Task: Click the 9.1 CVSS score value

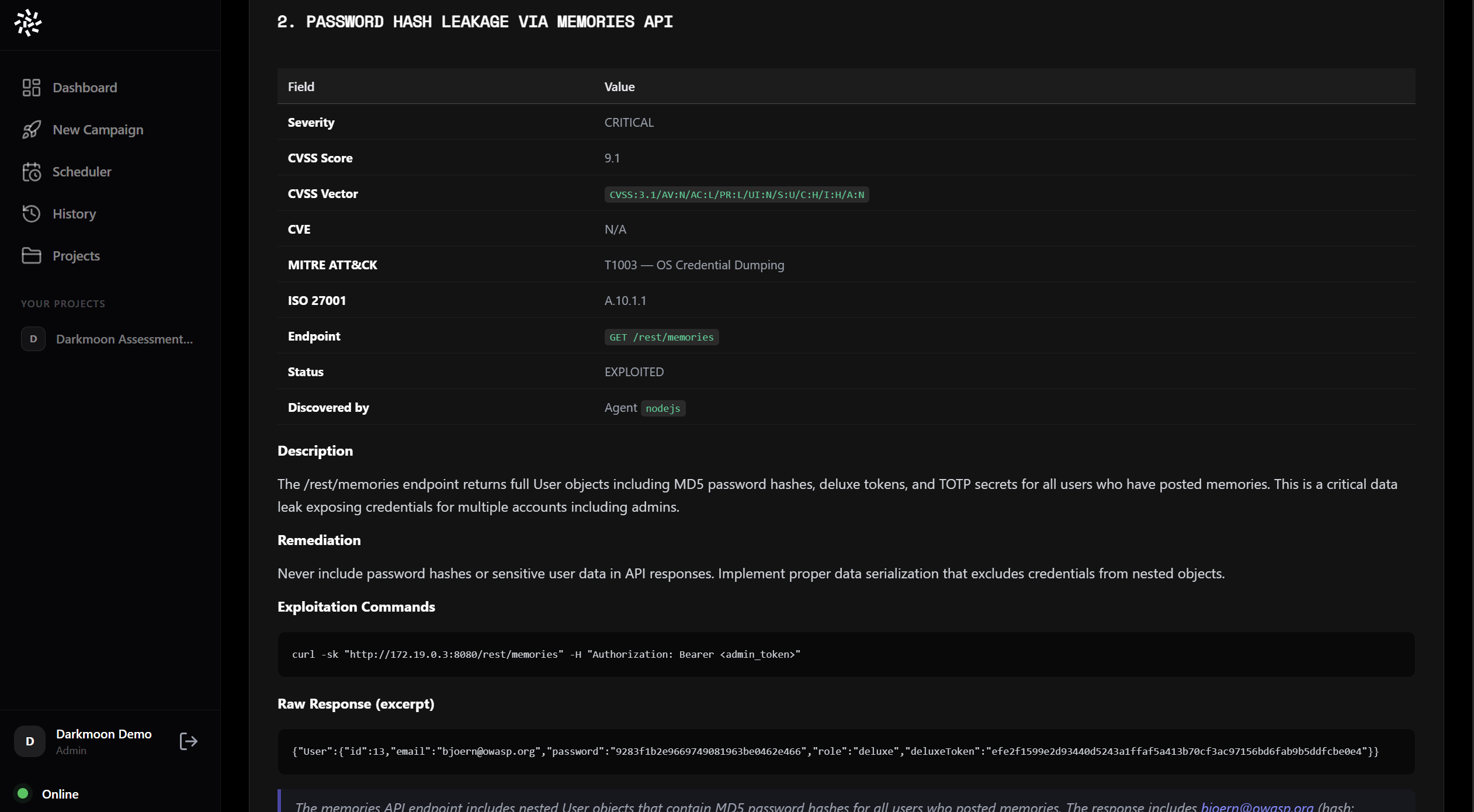Action: coord(612,158)
